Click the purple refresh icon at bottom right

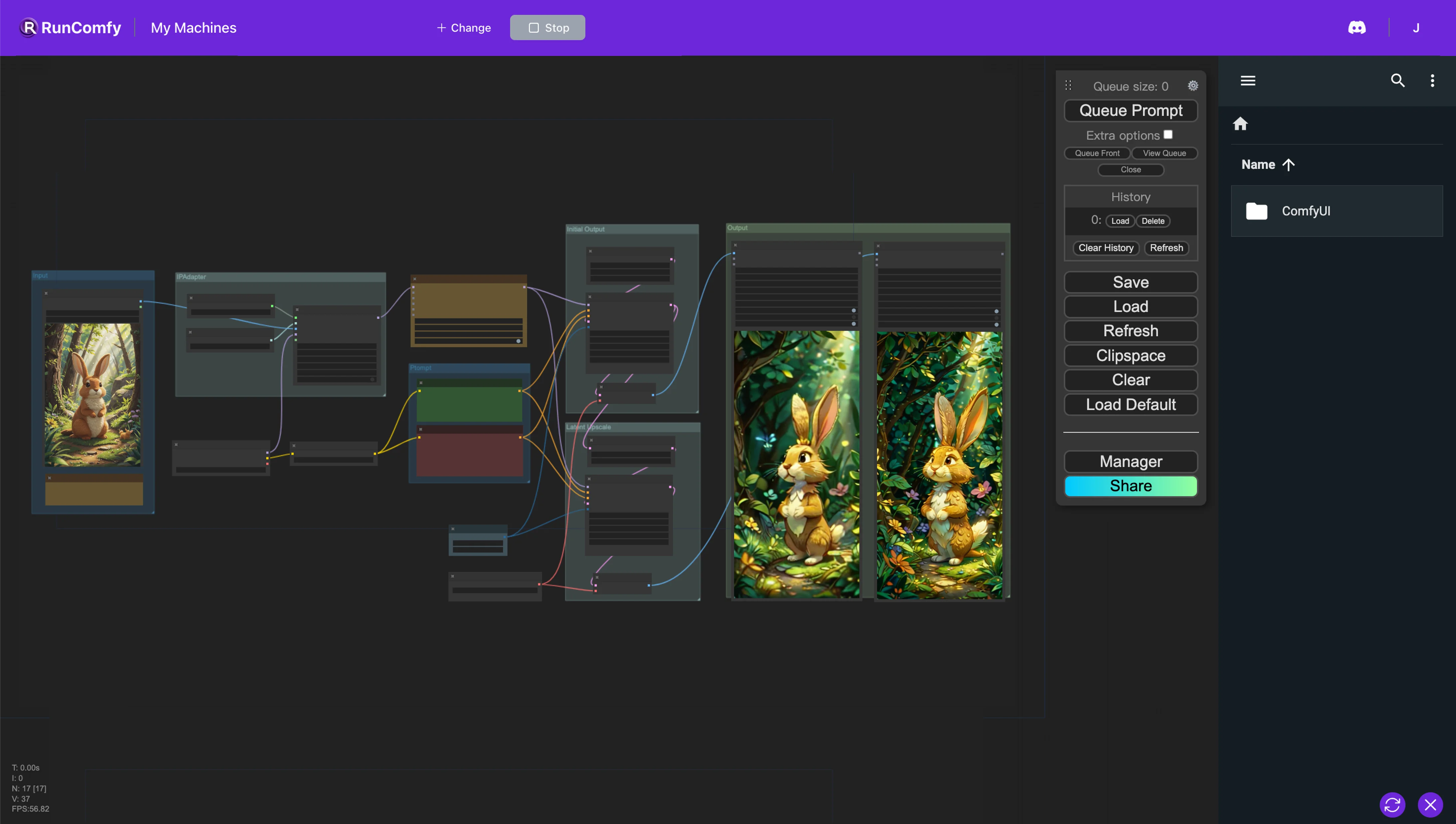1392,804
